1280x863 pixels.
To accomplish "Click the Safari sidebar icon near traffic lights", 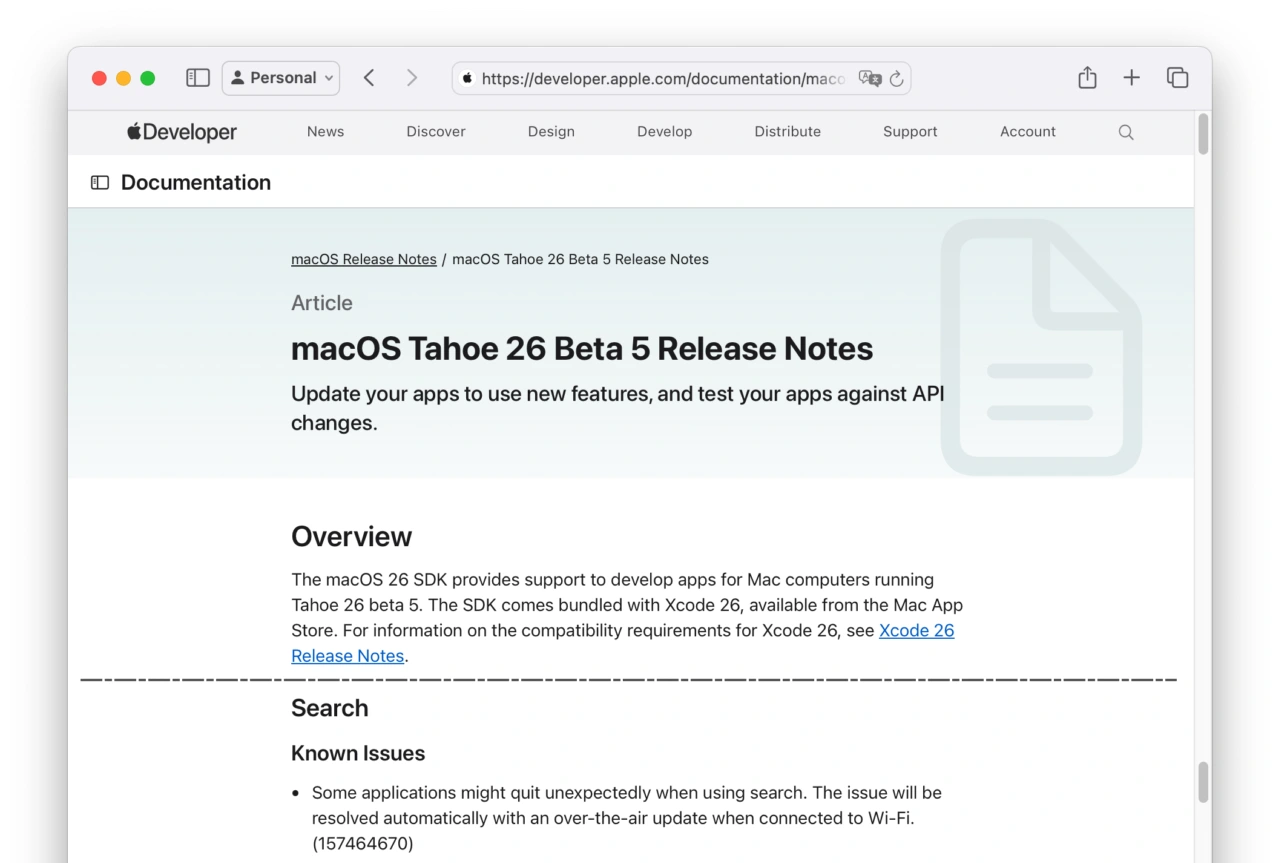I will tap(197, 77).
